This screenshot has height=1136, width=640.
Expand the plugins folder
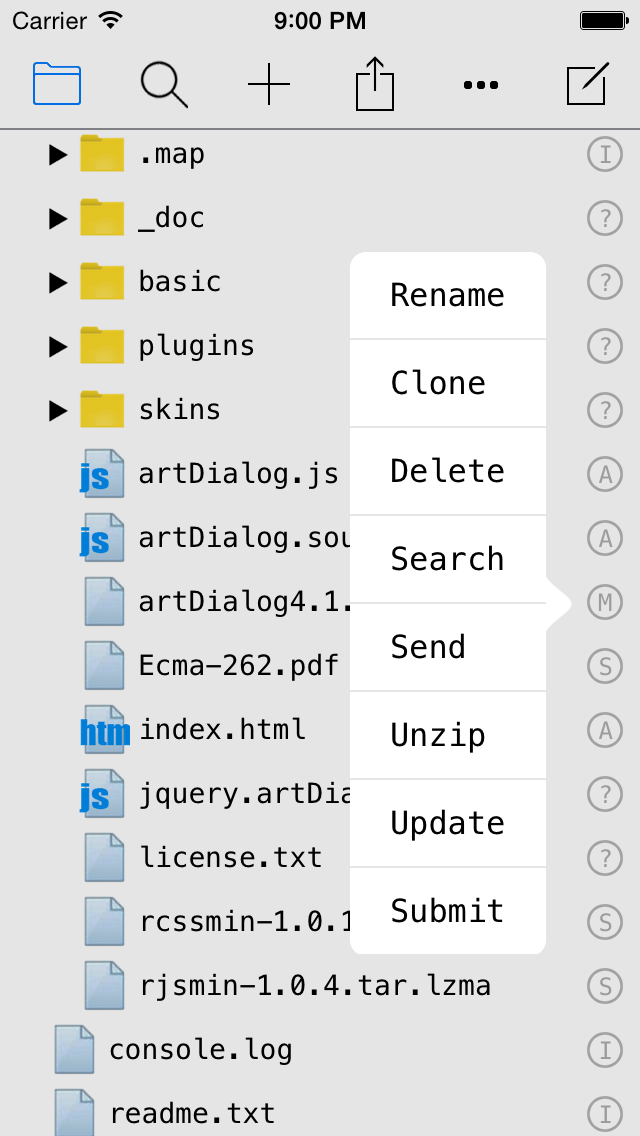[58, 346]
